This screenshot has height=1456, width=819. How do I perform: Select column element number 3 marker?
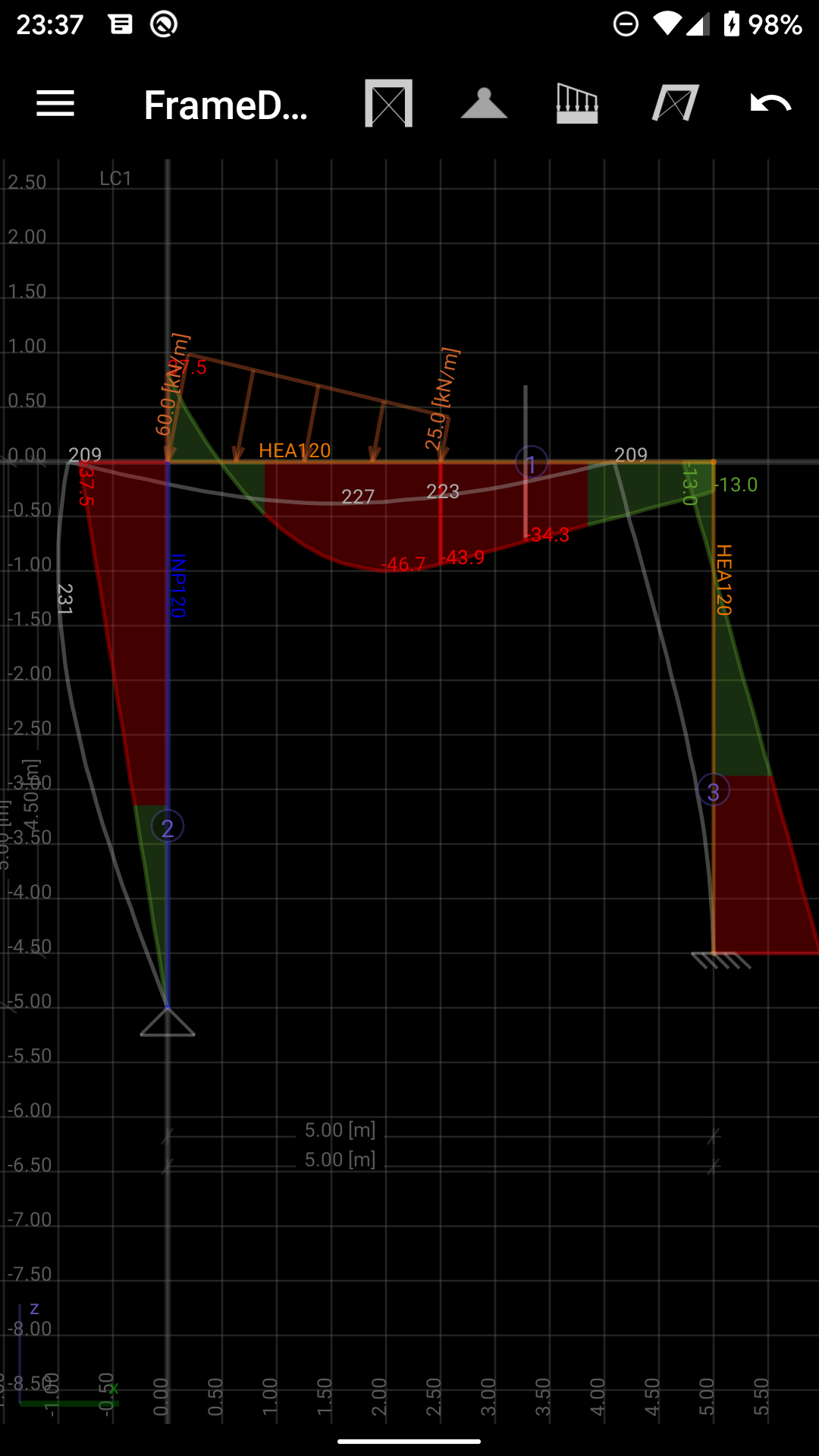click(x=714, y=791)
